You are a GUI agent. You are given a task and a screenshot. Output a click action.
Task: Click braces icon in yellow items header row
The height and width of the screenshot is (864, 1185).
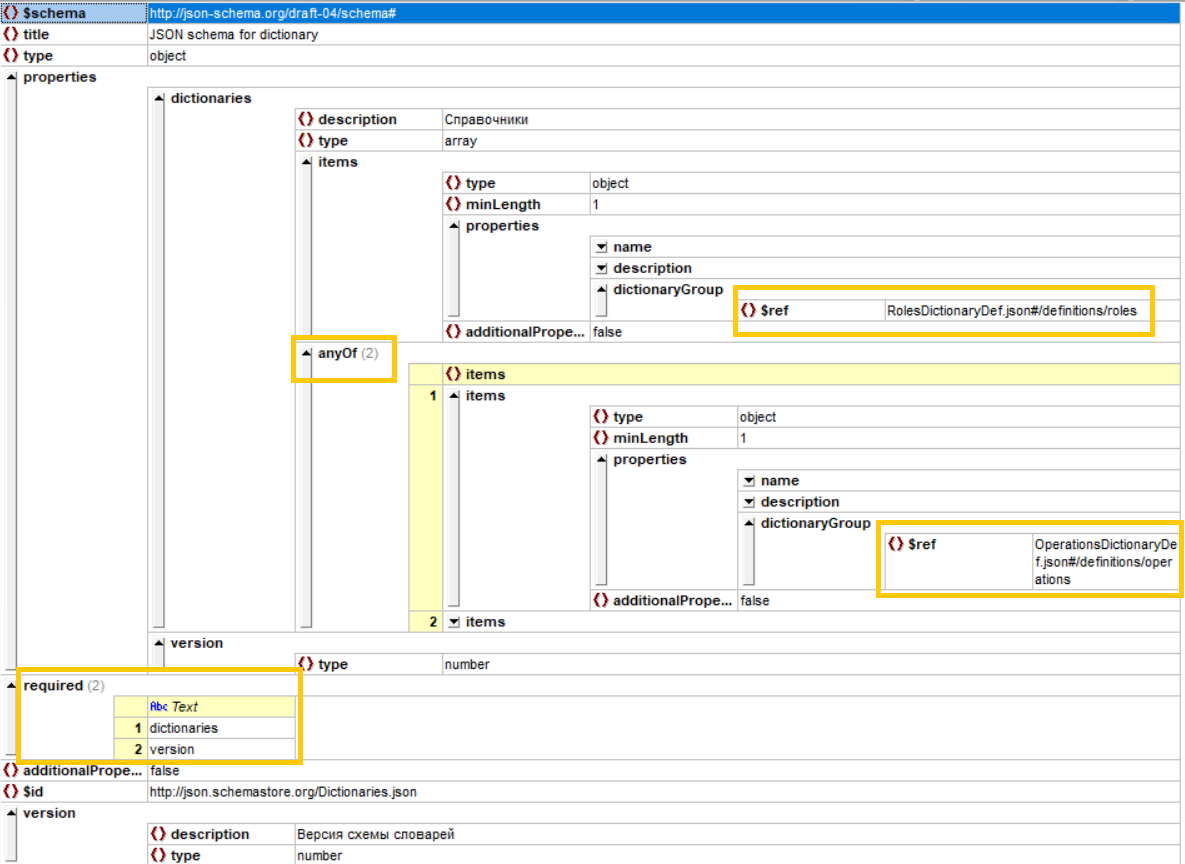tap(453, 373)
